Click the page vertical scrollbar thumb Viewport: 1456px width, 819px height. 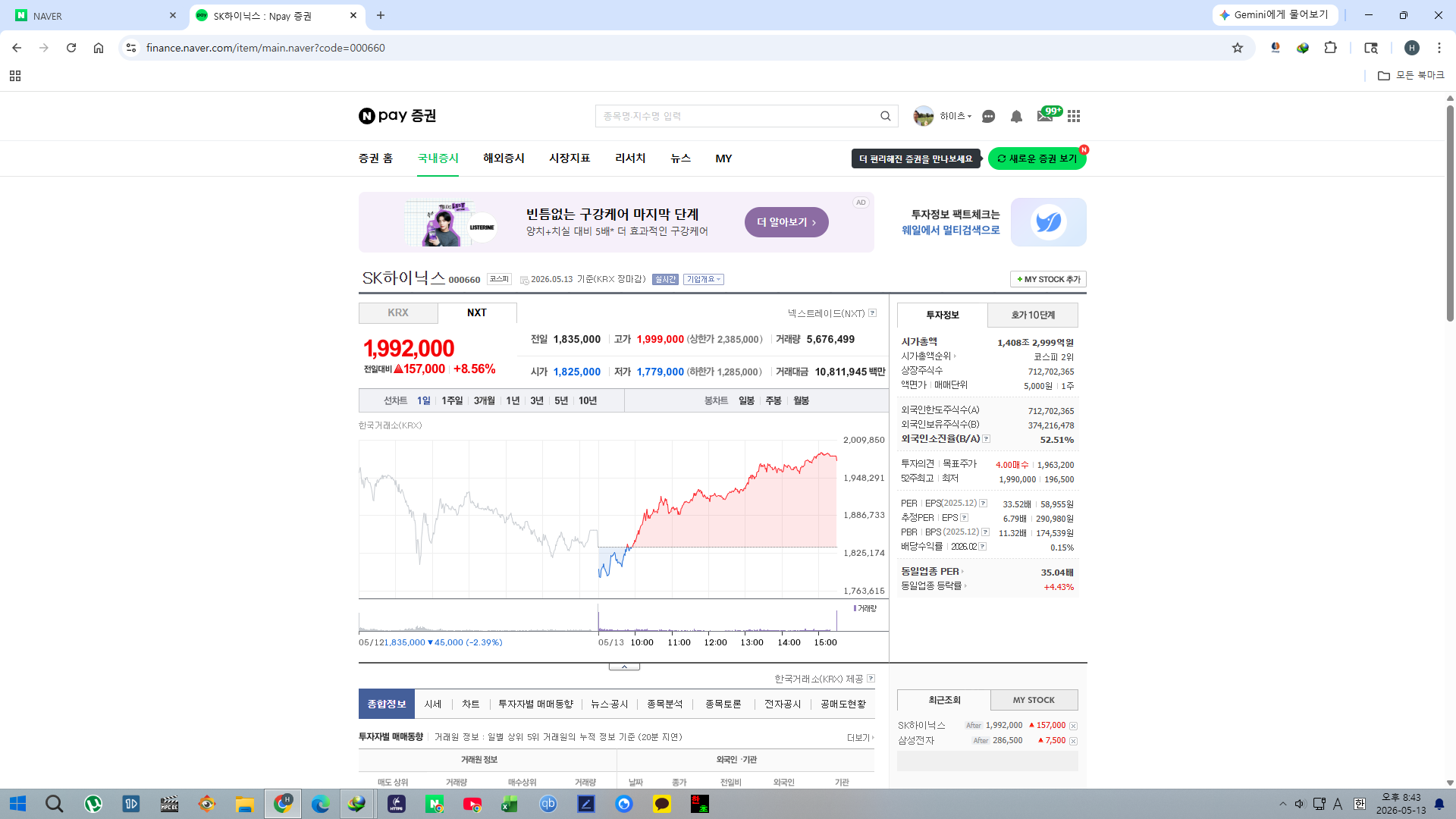tap(1450, 213)
